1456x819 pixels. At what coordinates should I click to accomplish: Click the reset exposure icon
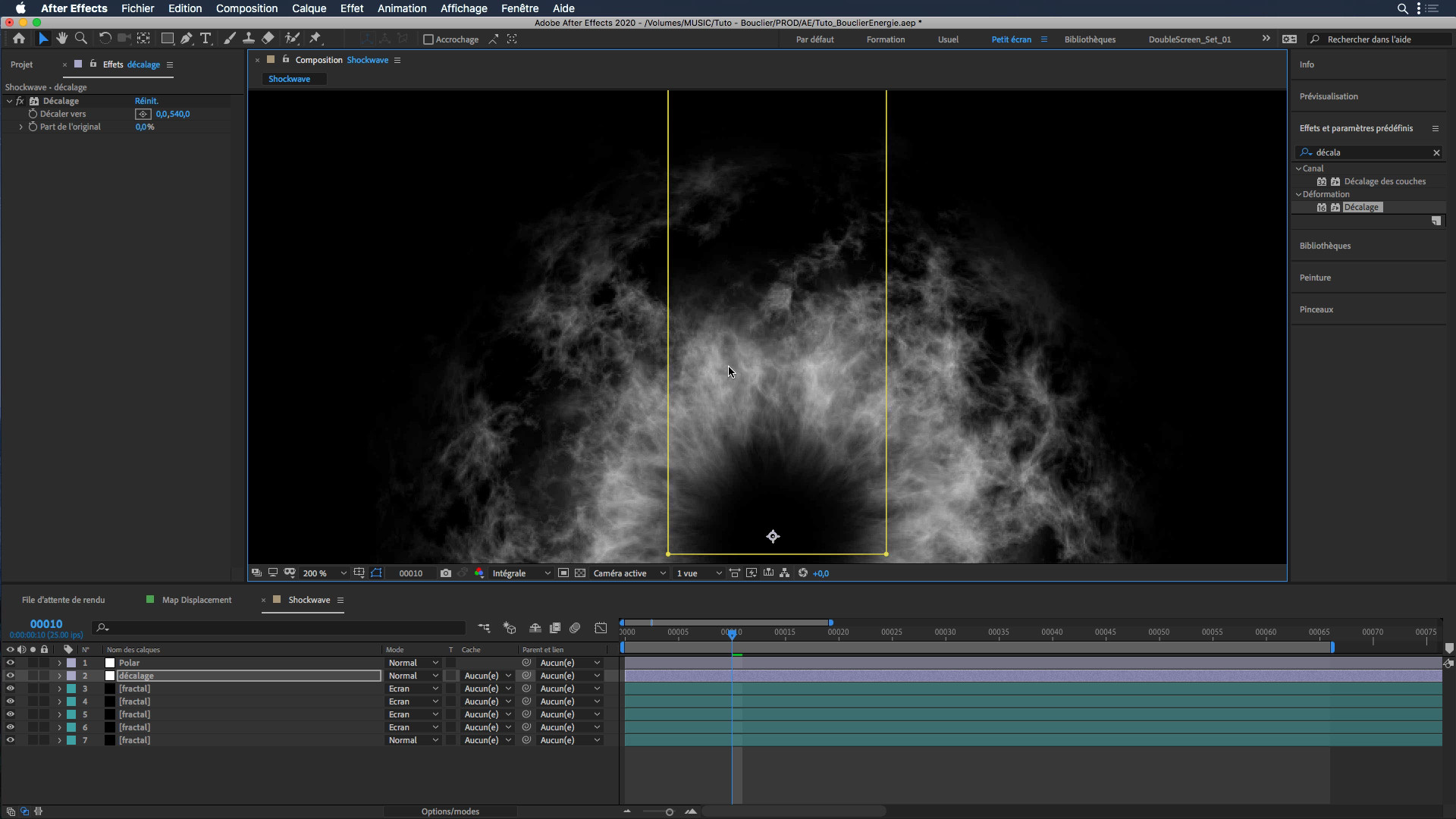coord(803,573)
